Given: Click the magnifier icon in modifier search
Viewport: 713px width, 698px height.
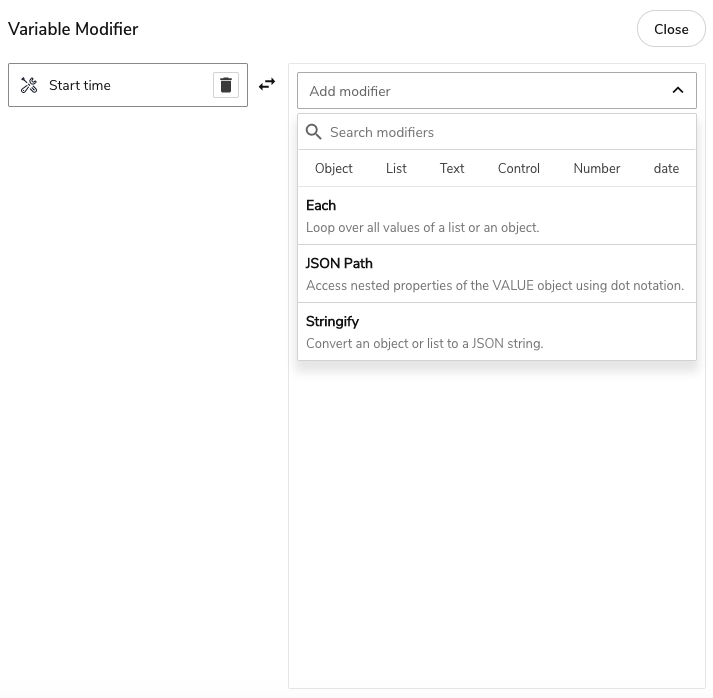Looking at the screenshot, I should click(314, 132).
